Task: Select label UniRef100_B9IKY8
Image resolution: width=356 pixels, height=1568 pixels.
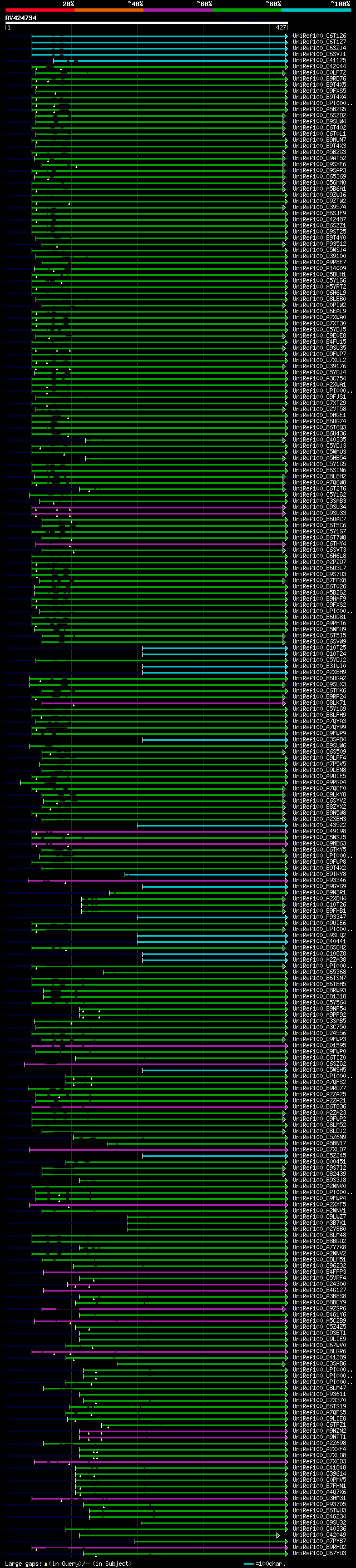Action: (x=319, y=875)
